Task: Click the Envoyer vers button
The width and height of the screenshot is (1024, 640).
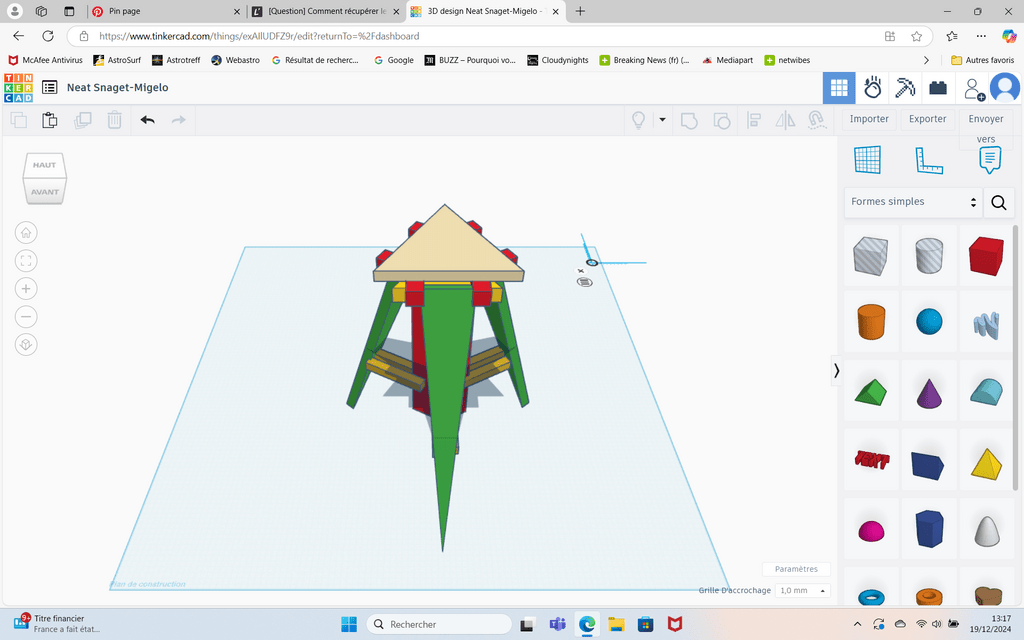Action: click(986, 128)
